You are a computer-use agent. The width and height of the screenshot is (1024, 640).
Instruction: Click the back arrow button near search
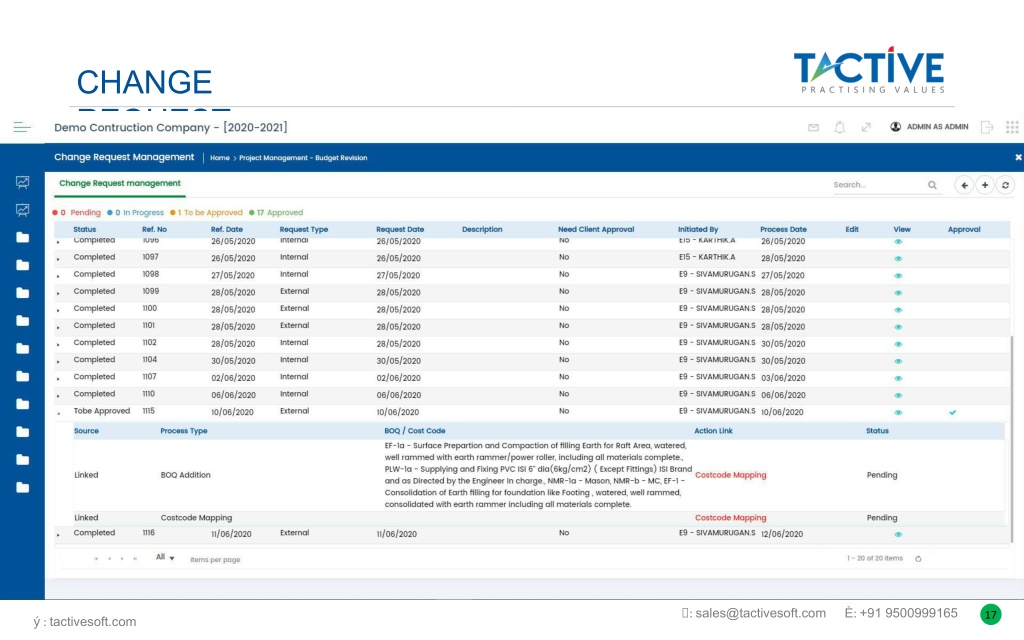(x=964, y=185)
